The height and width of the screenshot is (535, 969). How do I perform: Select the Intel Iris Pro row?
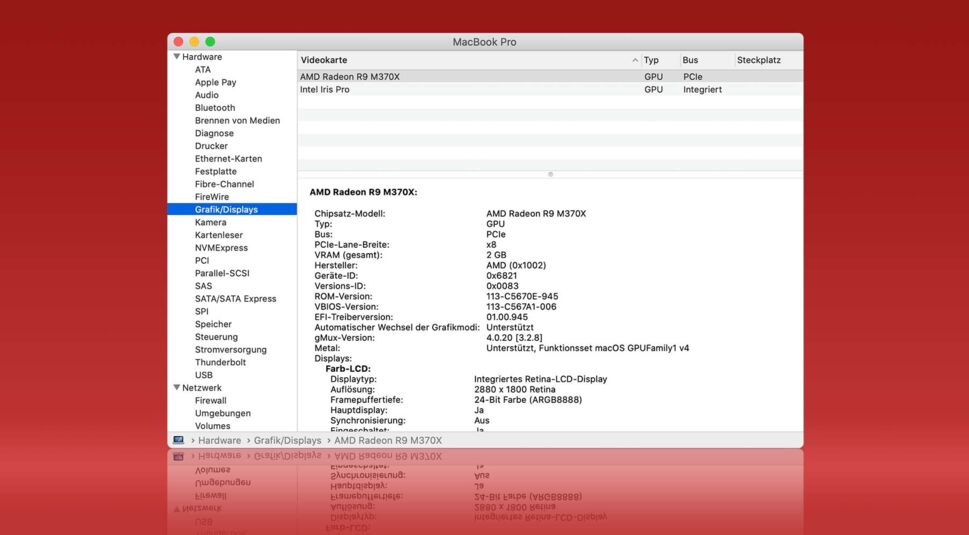[550, 90]
